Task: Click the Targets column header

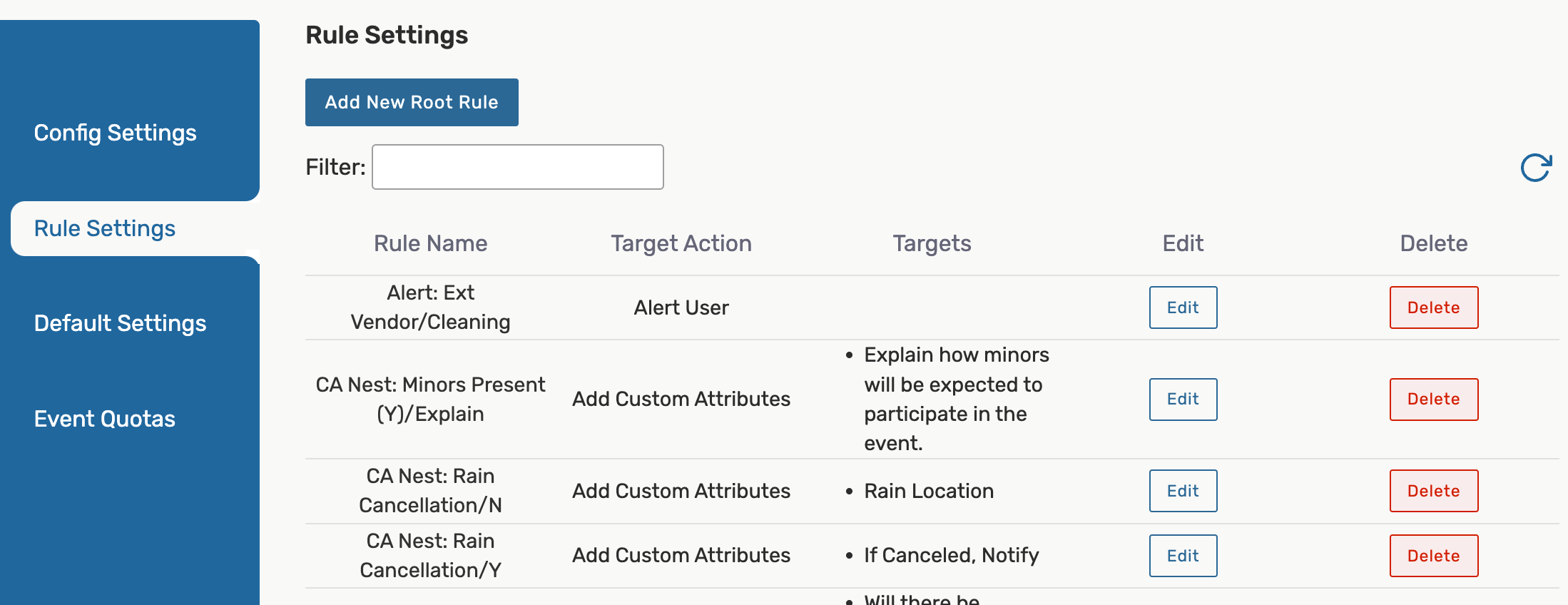Action: click(932, 243)
